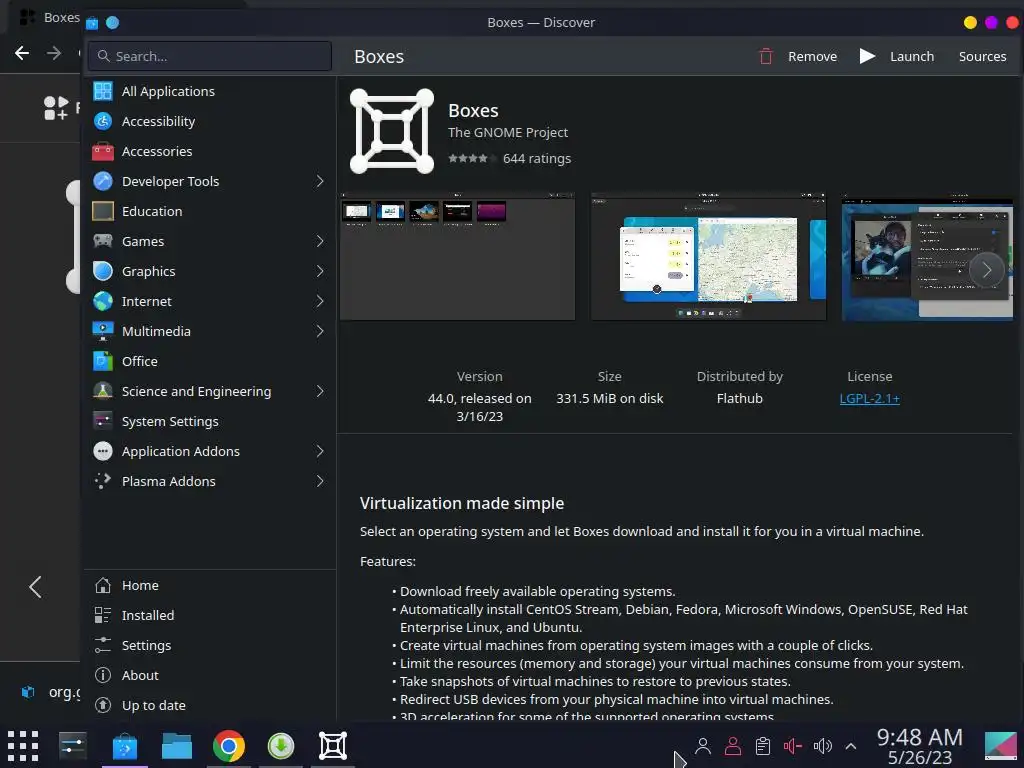Open Discover Settings page

[x=209, y=646]
